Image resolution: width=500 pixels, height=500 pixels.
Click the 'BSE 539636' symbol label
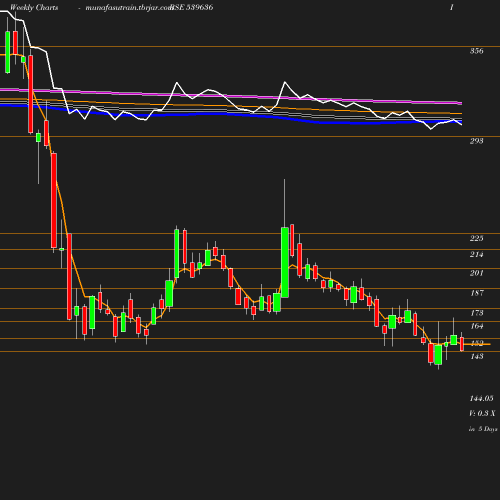pyautogui.click(x=192, y=7)
